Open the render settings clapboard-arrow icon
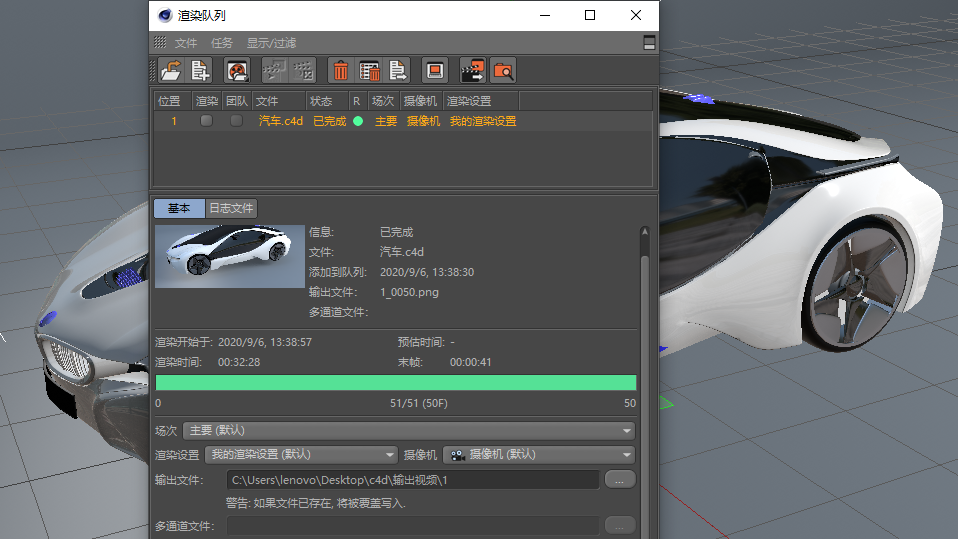The width and height of the screenshot is (958, 539). (472, 71)
